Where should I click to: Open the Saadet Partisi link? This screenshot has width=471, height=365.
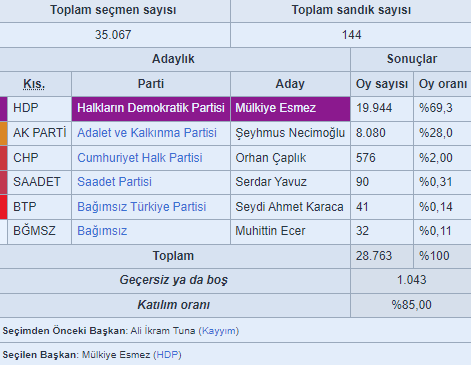(114, 182)
